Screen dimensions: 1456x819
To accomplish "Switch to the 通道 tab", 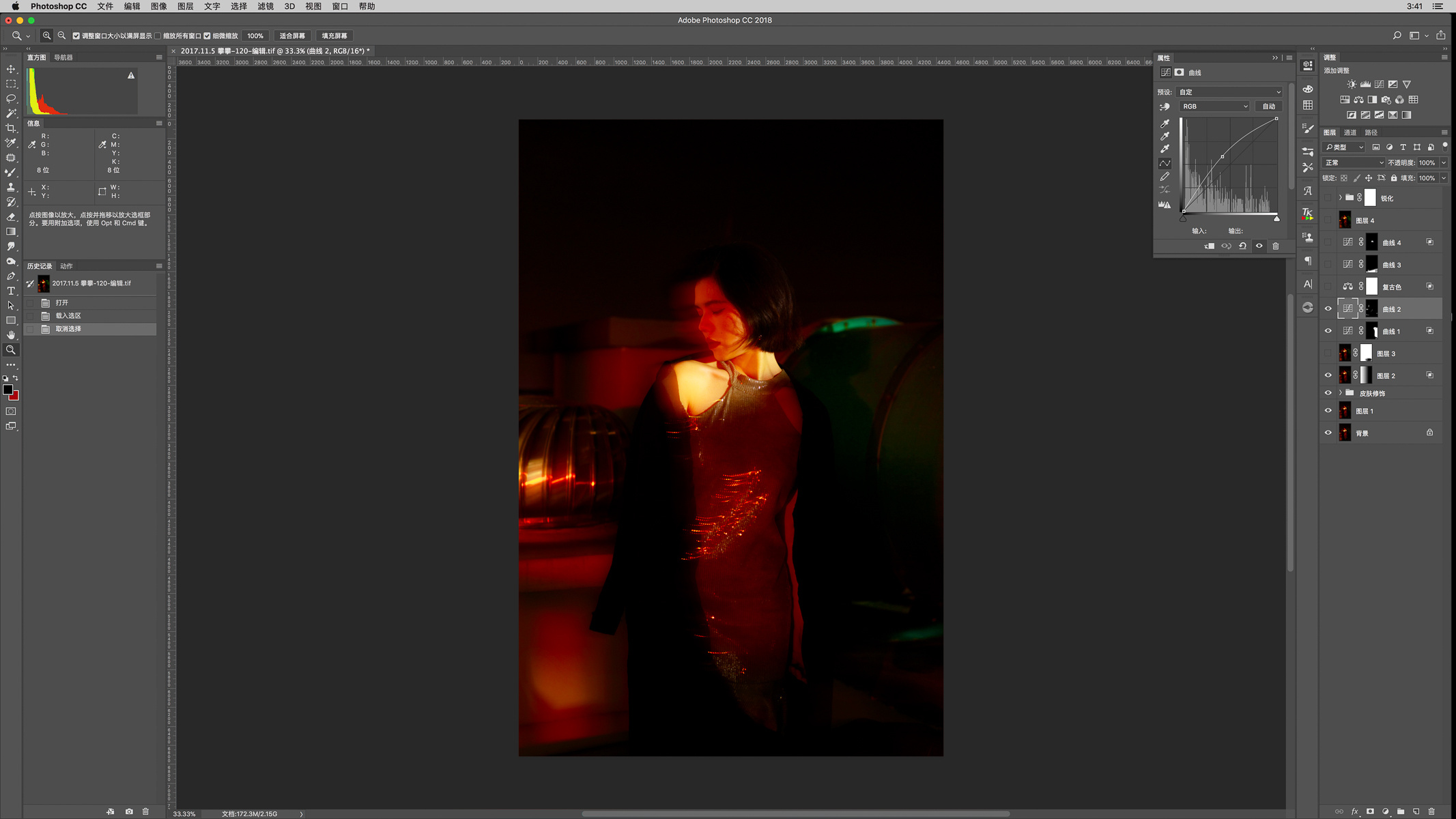I will (1350, 132).
